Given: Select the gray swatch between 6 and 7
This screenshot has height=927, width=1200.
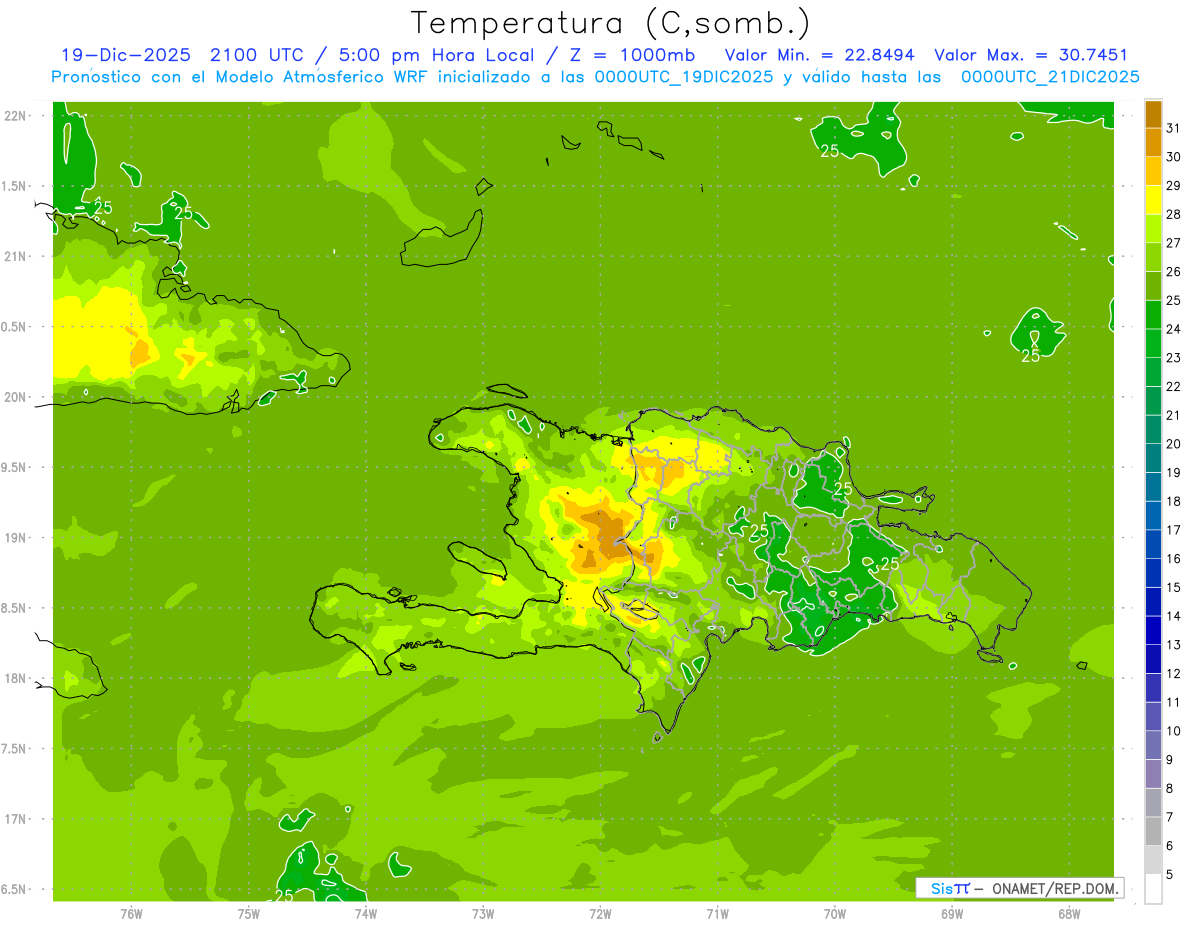Looking at the screenshot, I should (x=1153, y=831).
